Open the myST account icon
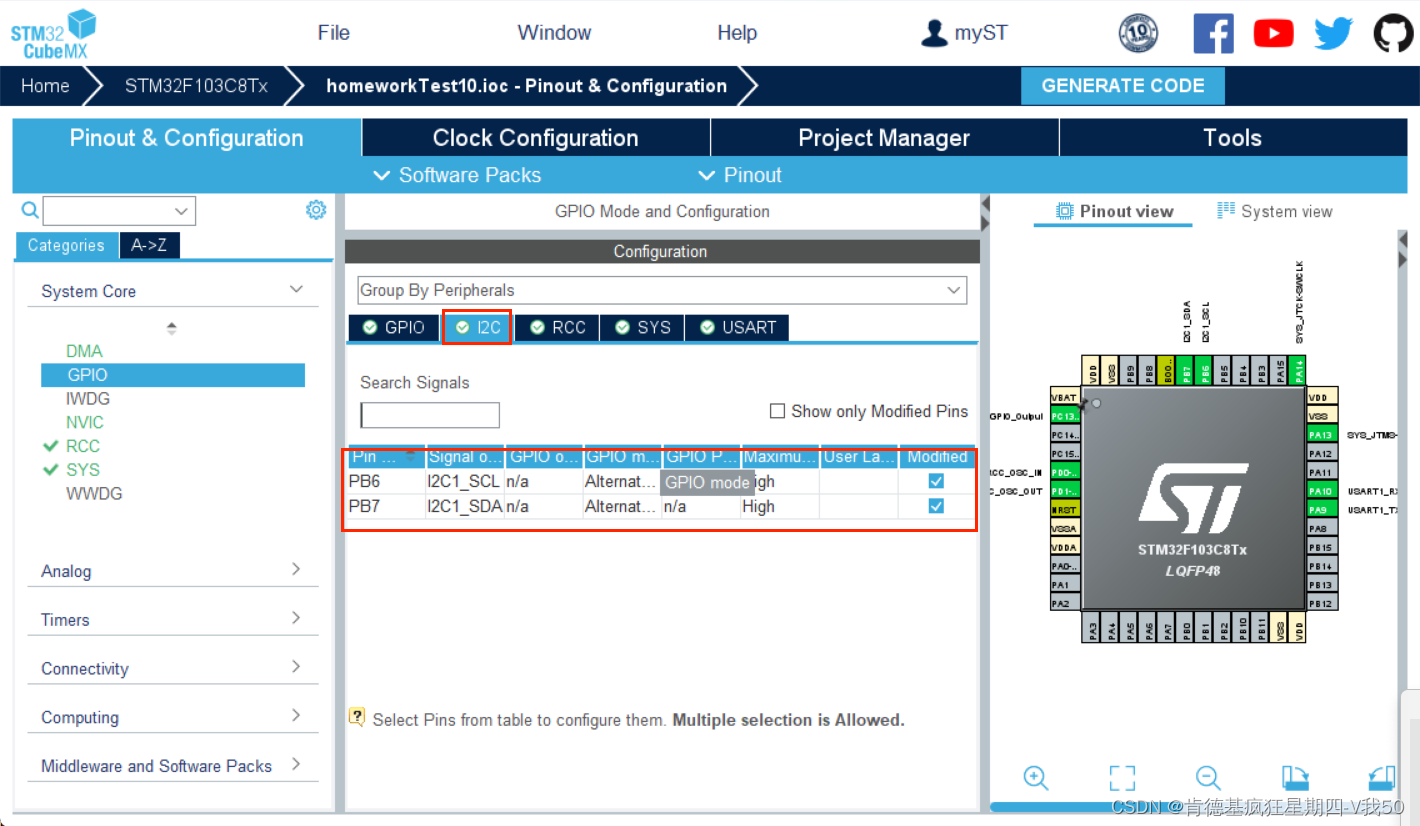 934,33
